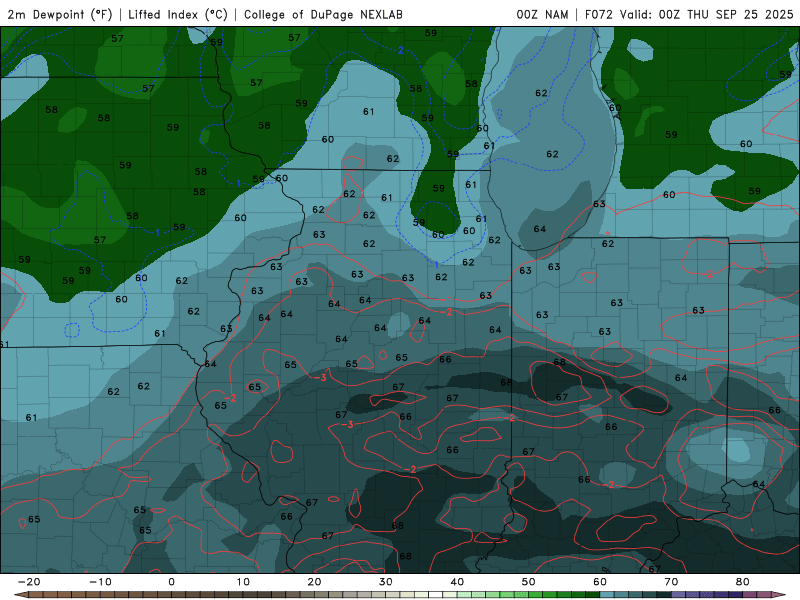Viewport: 800px width, 600px height.
Task: Select the "College of DuPage NEXLAB" credit text
Action: [323, 14]
